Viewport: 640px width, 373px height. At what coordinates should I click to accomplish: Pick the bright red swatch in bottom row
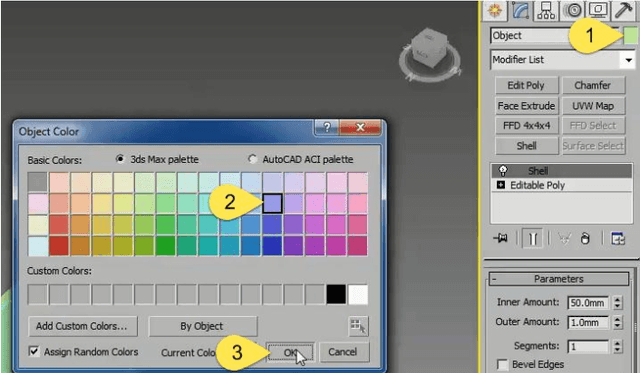point(59,246)
